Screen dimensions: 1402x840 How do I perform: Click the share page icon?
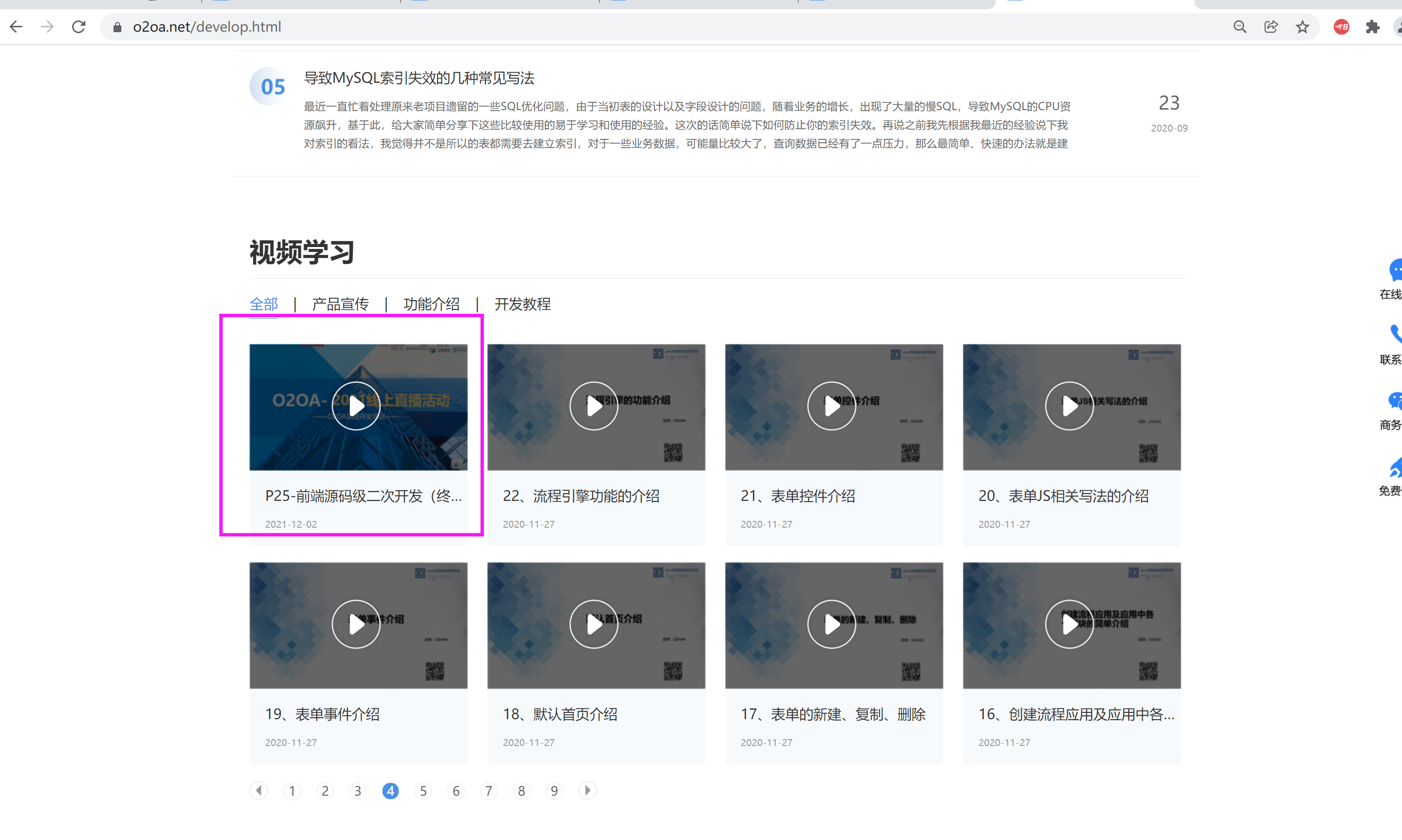1271,27
